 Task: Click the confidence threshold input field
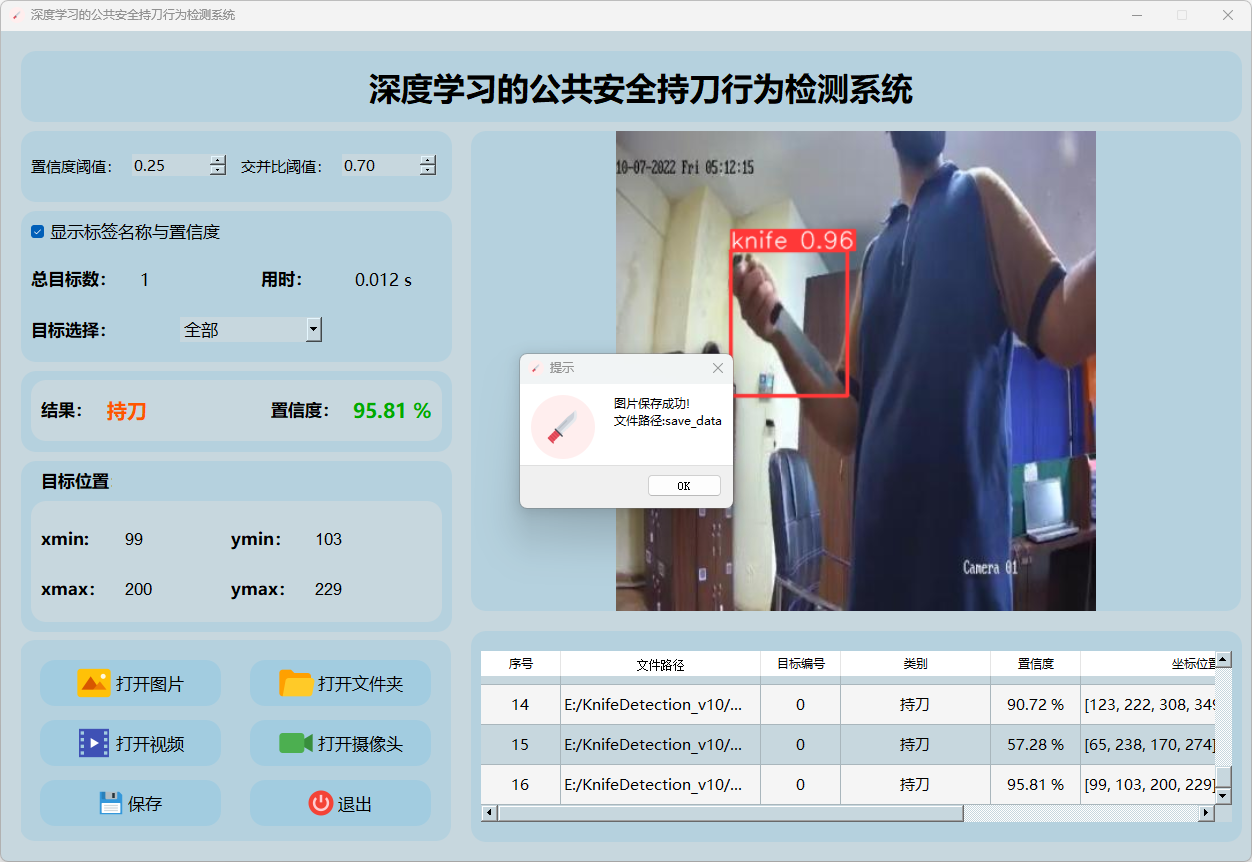pyautogui.click(x=170, y=166)
